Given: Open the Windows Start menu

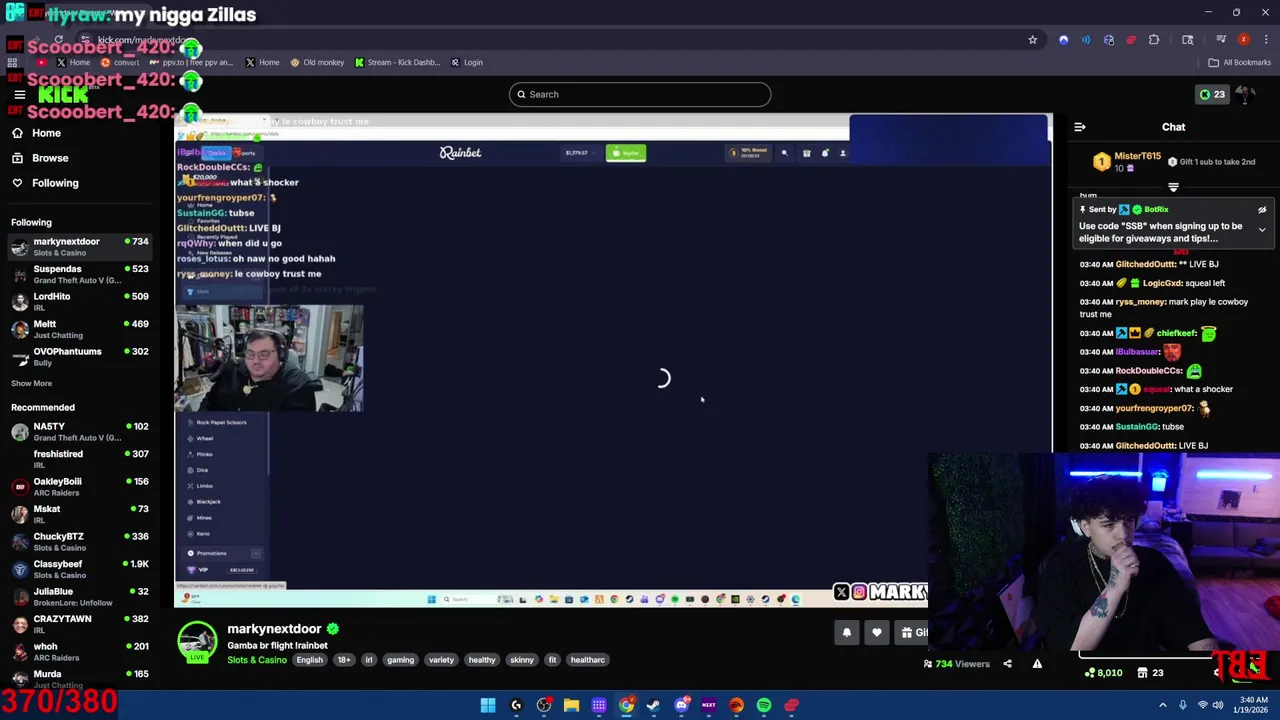Looking at the screenshot, I should (488, 705).
